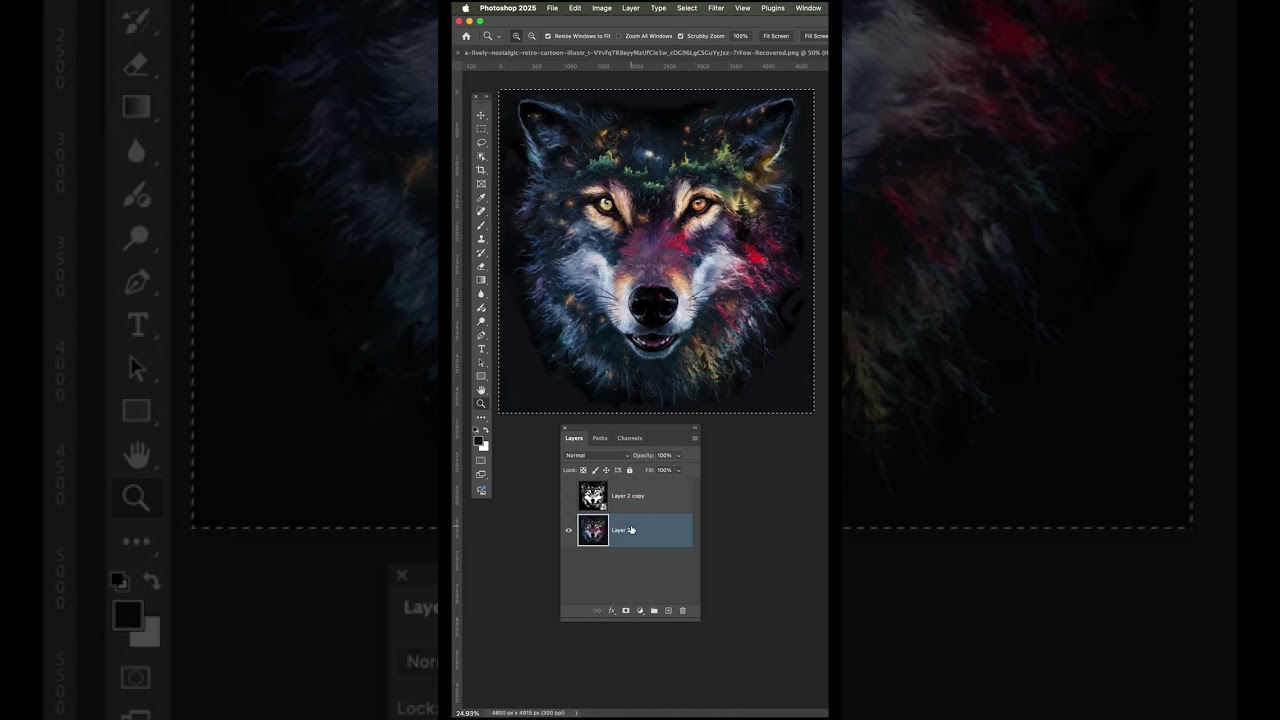The image size is (1280, 720).
Task: Select the Crop tool
Action: pos(481,170)
